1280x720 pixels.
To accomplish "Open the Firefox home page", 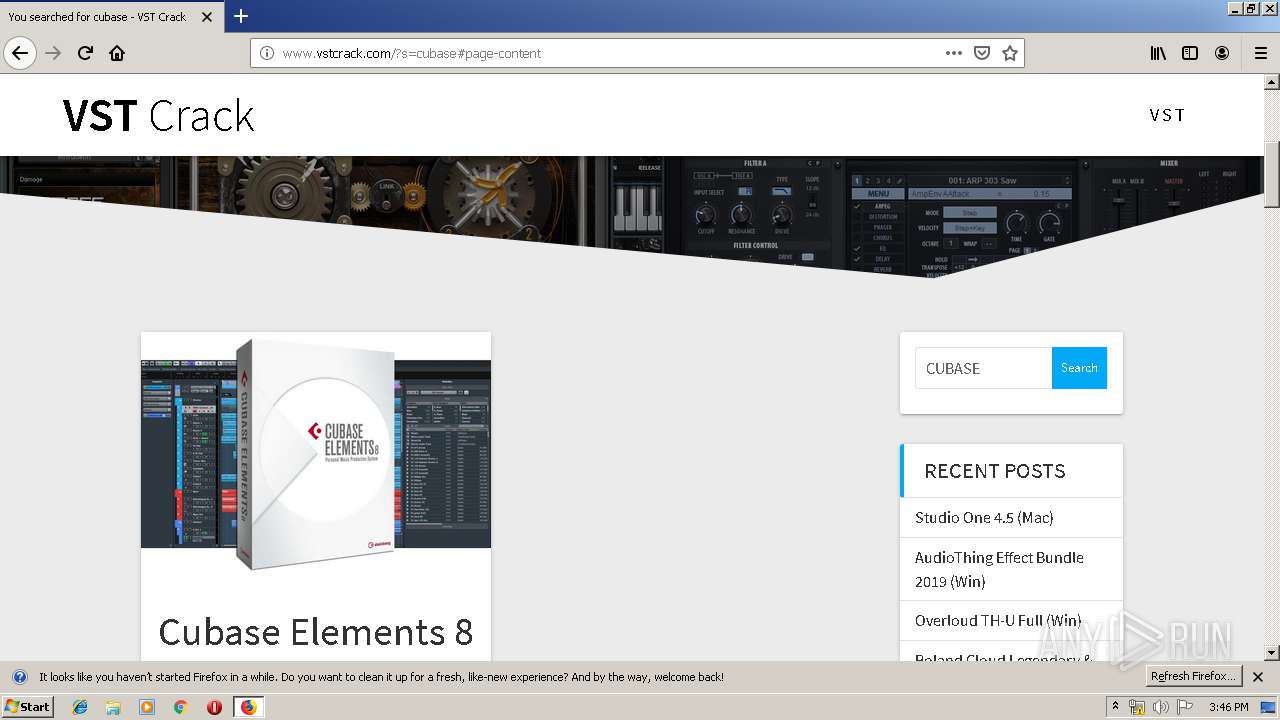I will pos(117,53).
